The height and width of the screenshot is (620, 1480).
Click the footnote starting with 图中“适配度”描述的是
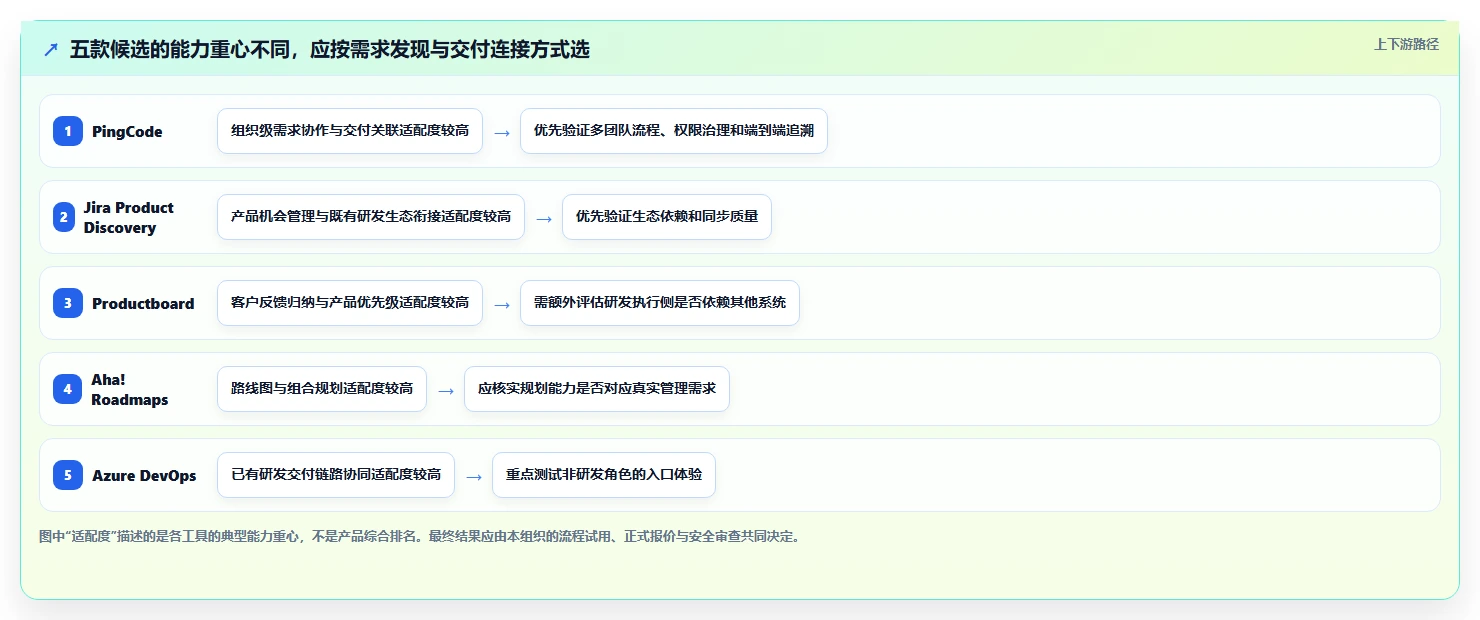point(420,537)
